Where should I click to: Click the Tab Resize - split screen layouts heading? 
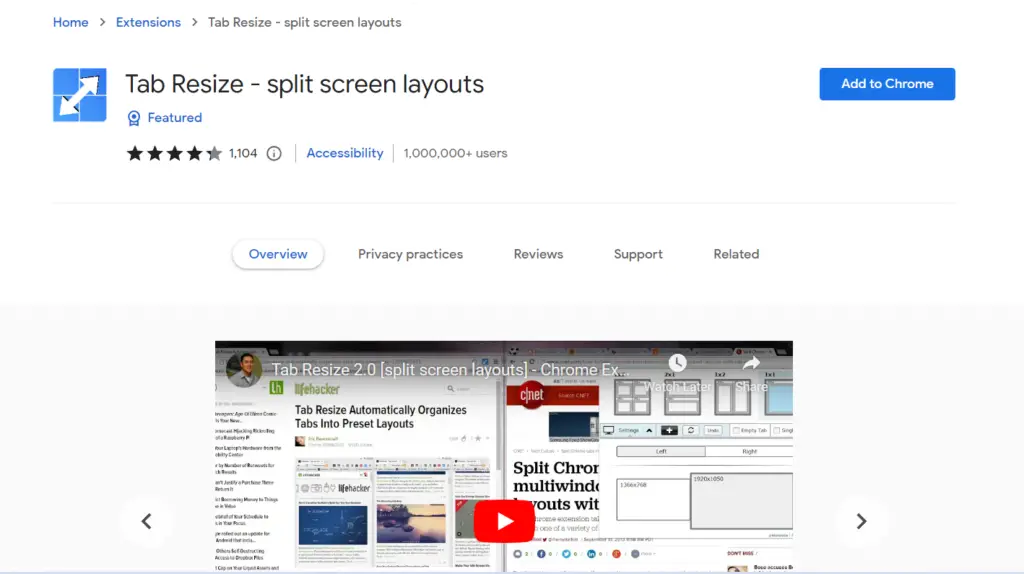point(304,84)
